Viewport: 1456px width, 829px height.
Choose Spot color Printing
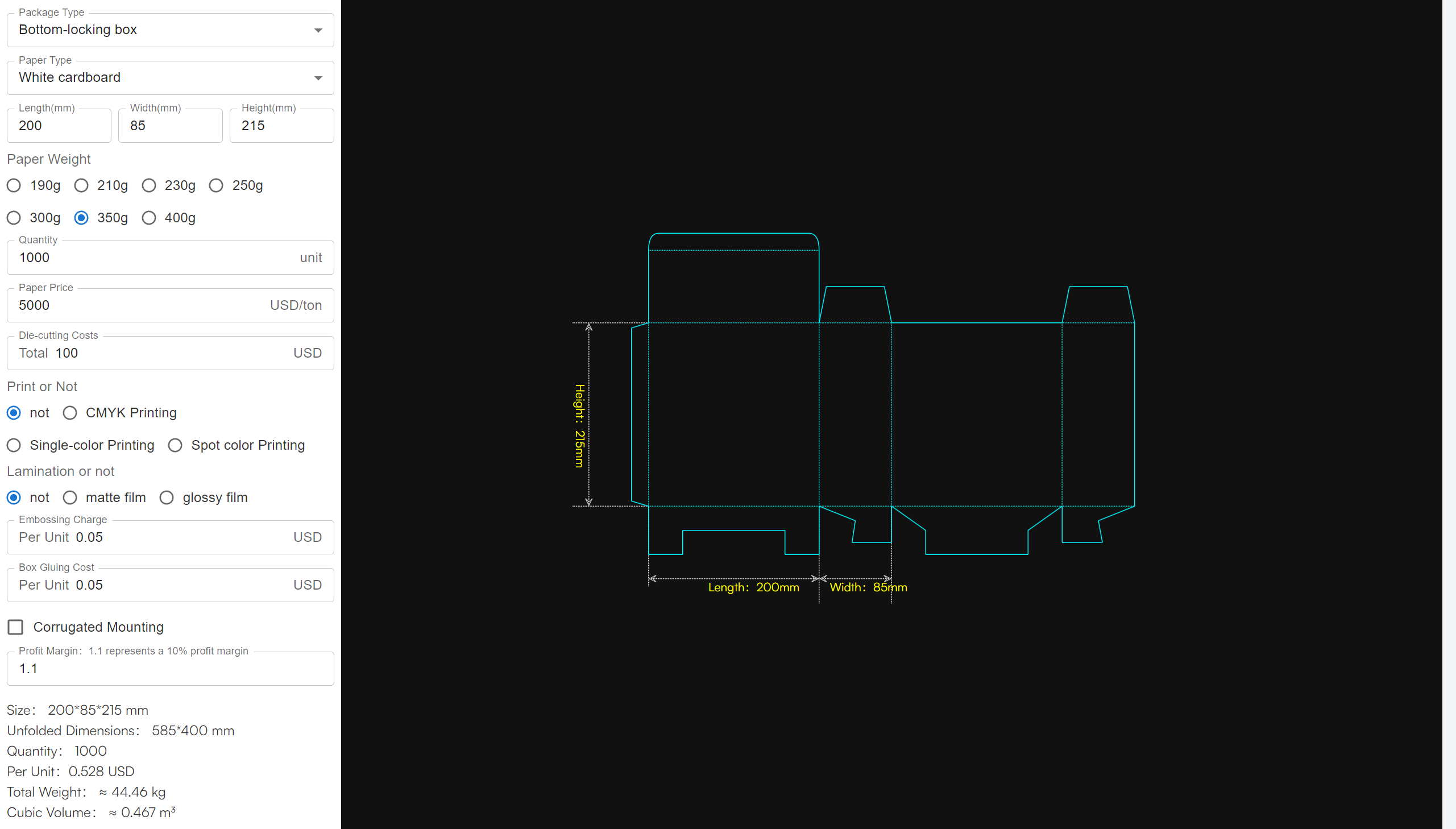pyautogui.click(x=175, y=445)
